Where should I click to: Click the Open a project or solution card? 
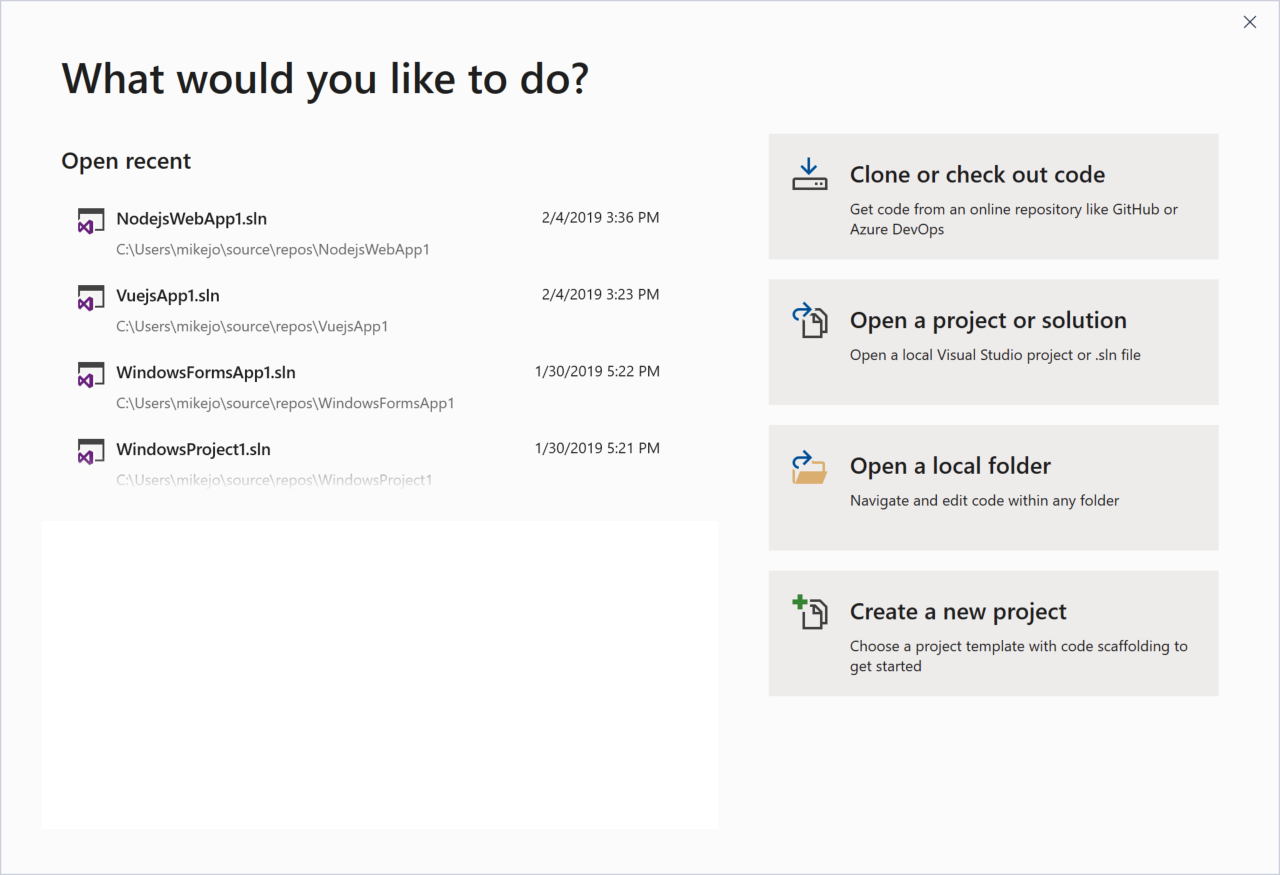tap(993, 342)
